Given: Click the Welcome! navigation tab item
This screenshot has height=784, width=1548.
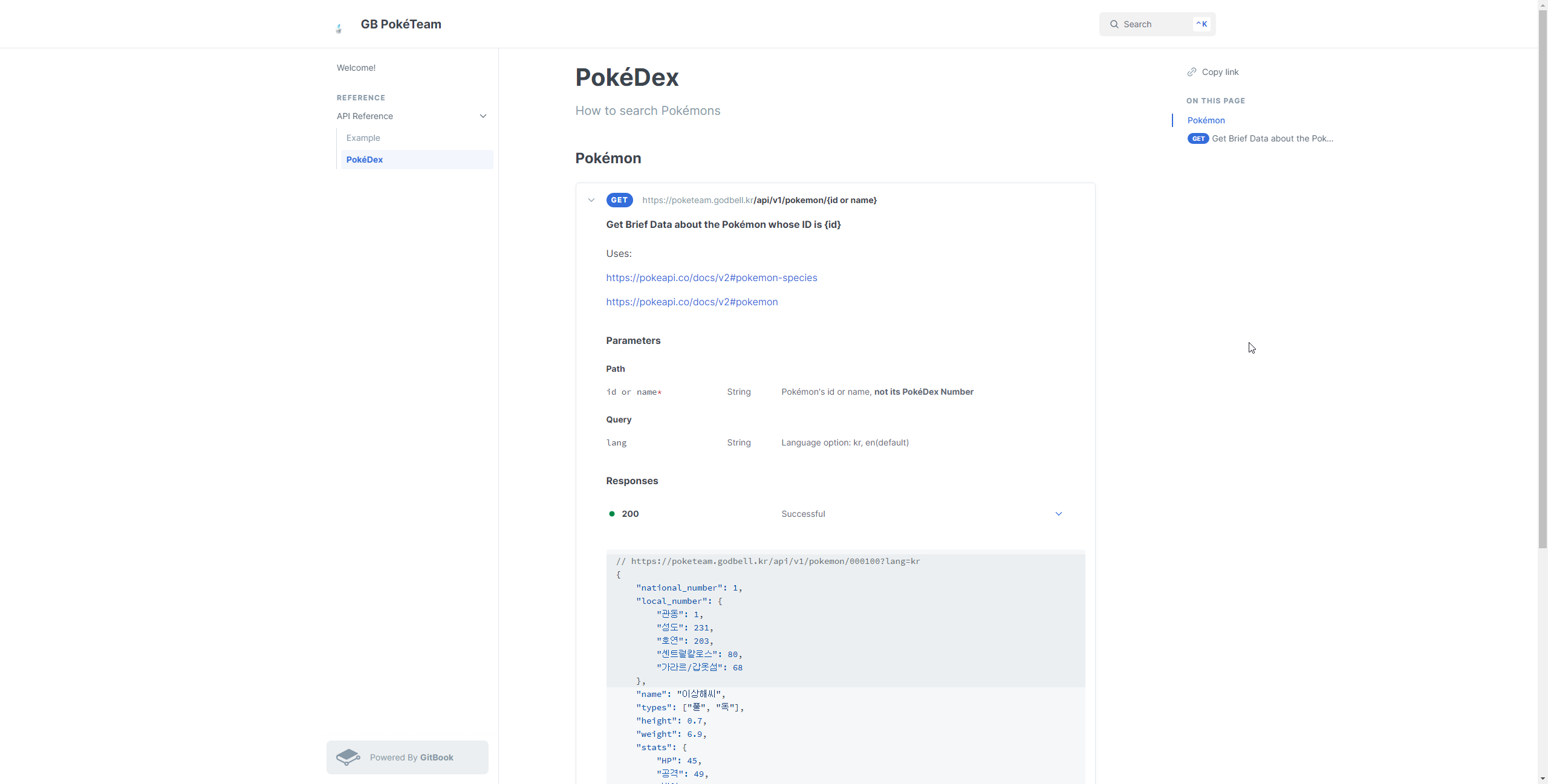Looking at the screenshot, I should [356, 67].
